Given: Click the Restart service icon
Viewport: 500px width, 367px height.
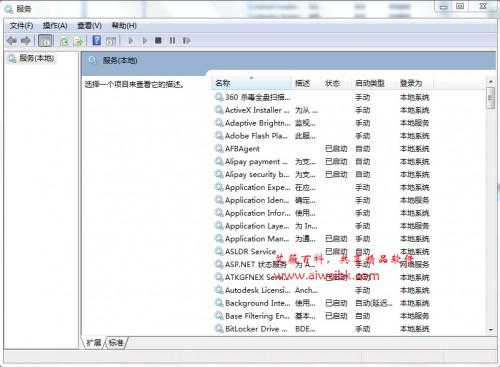Looking at the screenshot, I should [186, 41].
